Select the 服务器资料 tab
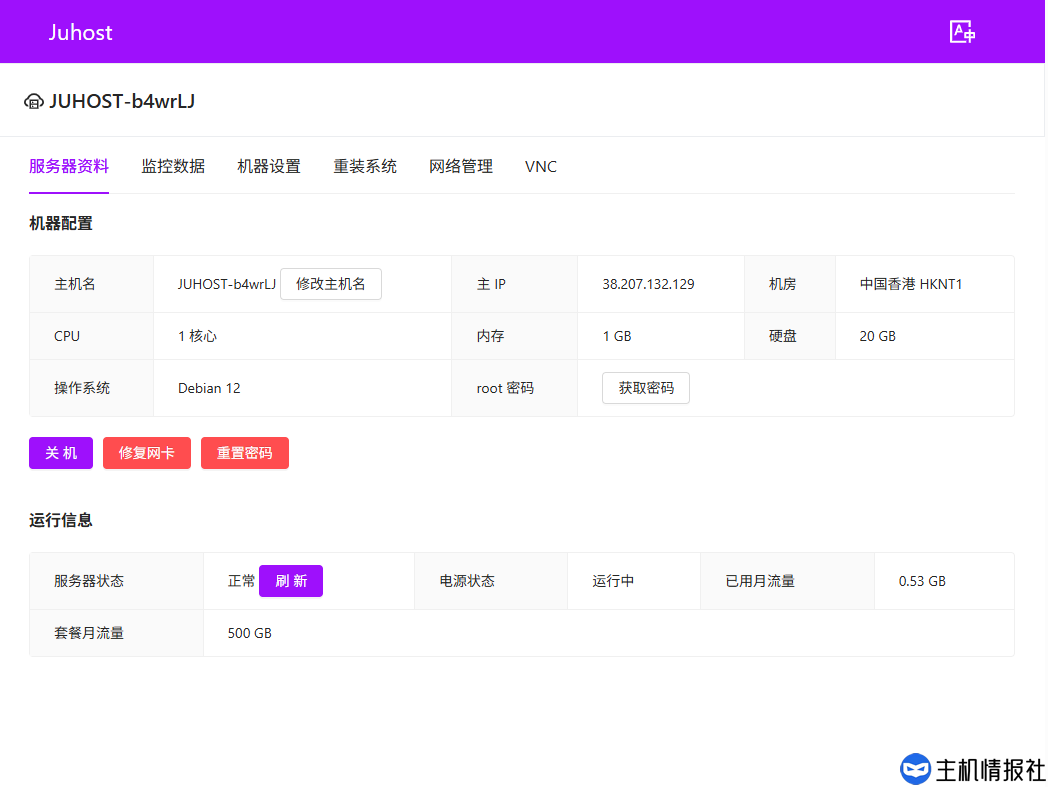The width and height of the screenshot is (1048, 787). [x=69, y=167]
